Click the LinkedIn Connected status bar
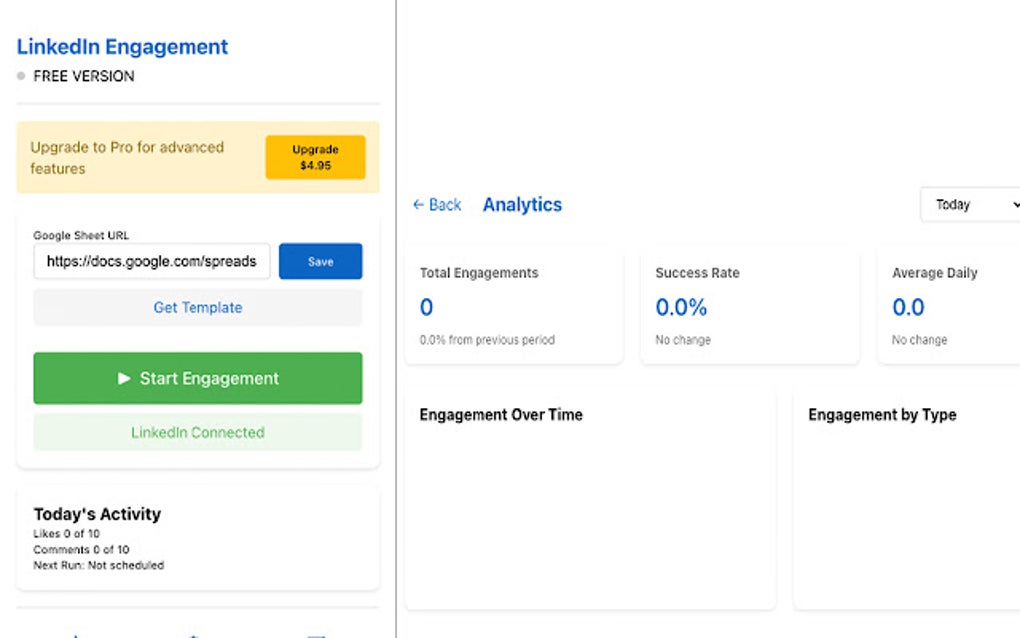The width and height of the screenshot is (1020, 638). click(197, 432)
